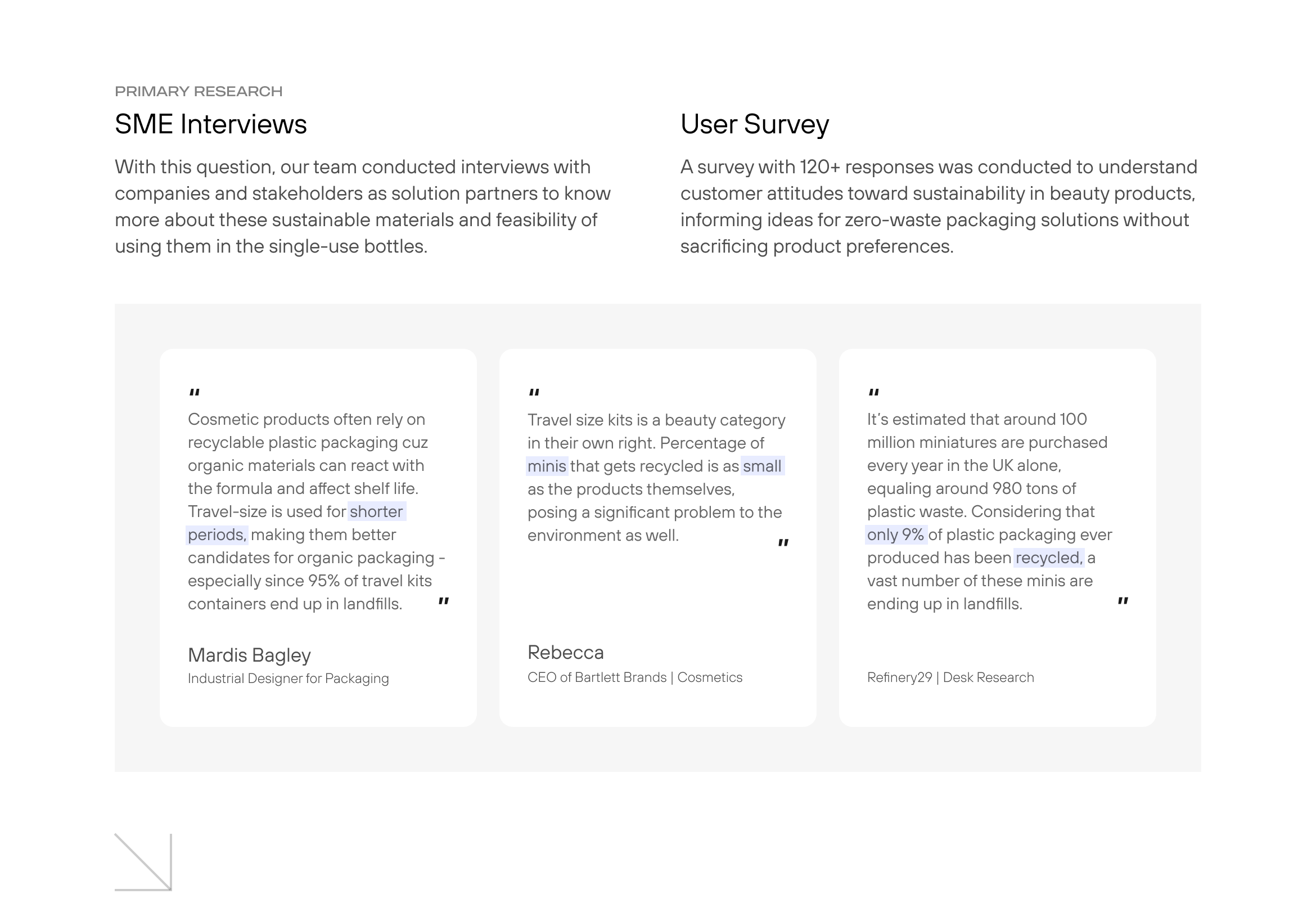Screen dimensions: 1316x912
Task: Click the highlighted 'periods,' text
Action: [x=217, y=535]
